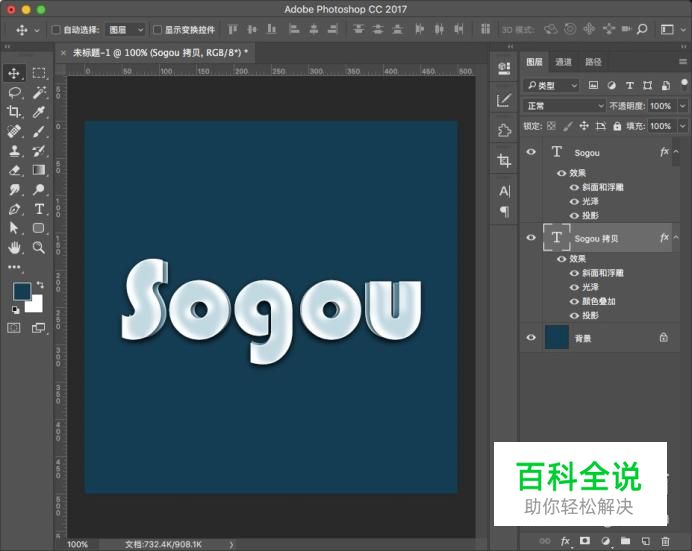Add a layer mask
Viewport: 692px width, 551px height.
(585, 541)
